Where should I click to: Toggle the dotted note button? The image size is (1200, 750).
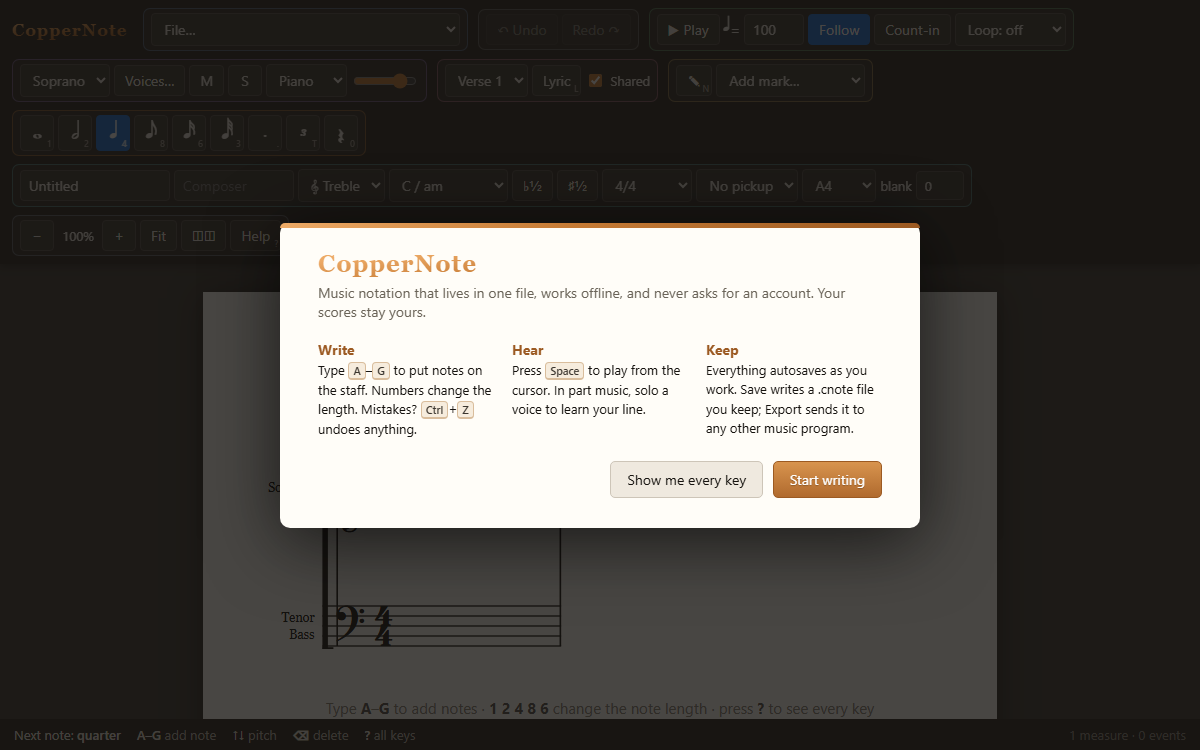tap(265, 132)
